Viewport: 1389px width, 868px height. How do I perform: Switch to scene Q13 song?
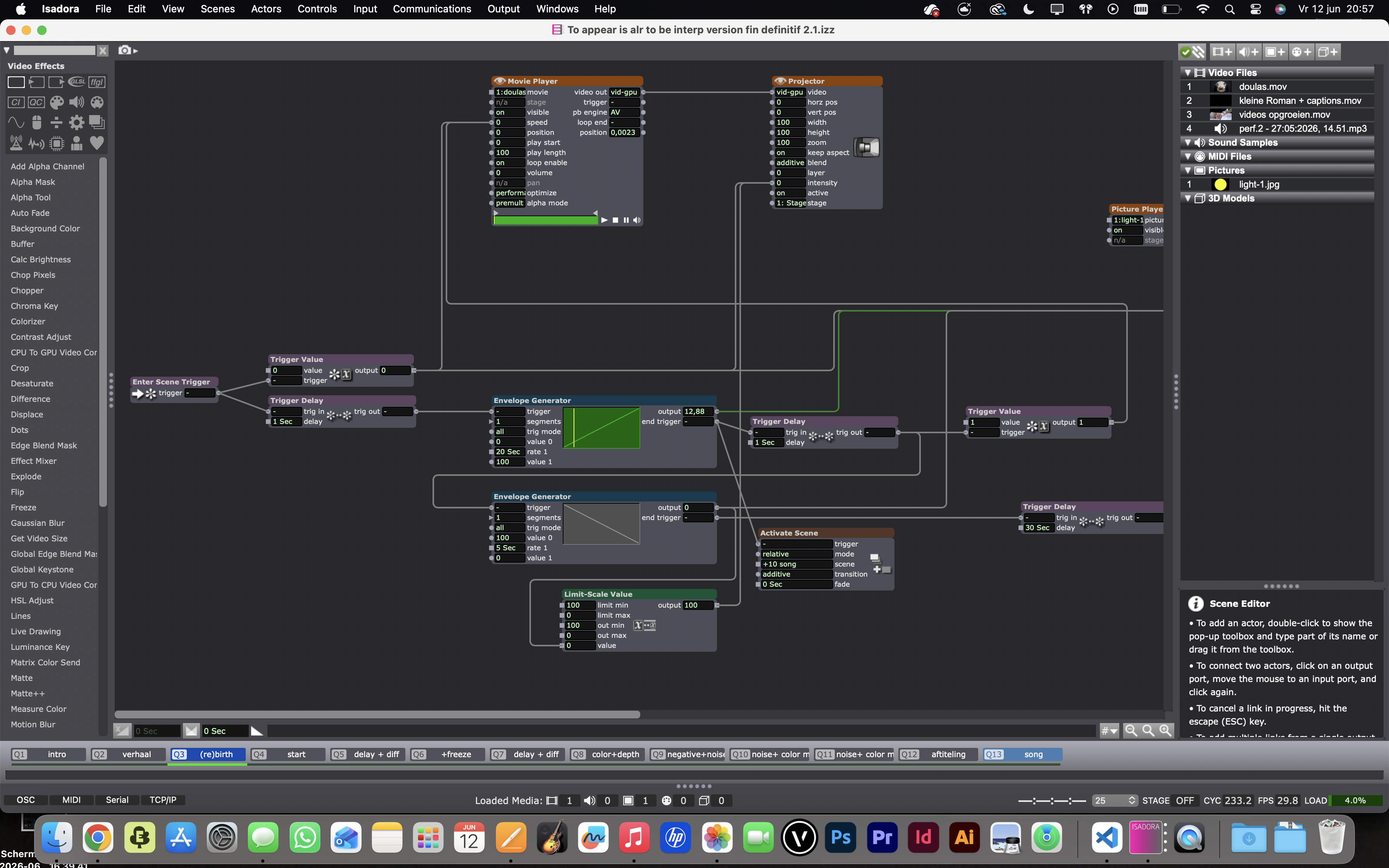click(1022, 754)
